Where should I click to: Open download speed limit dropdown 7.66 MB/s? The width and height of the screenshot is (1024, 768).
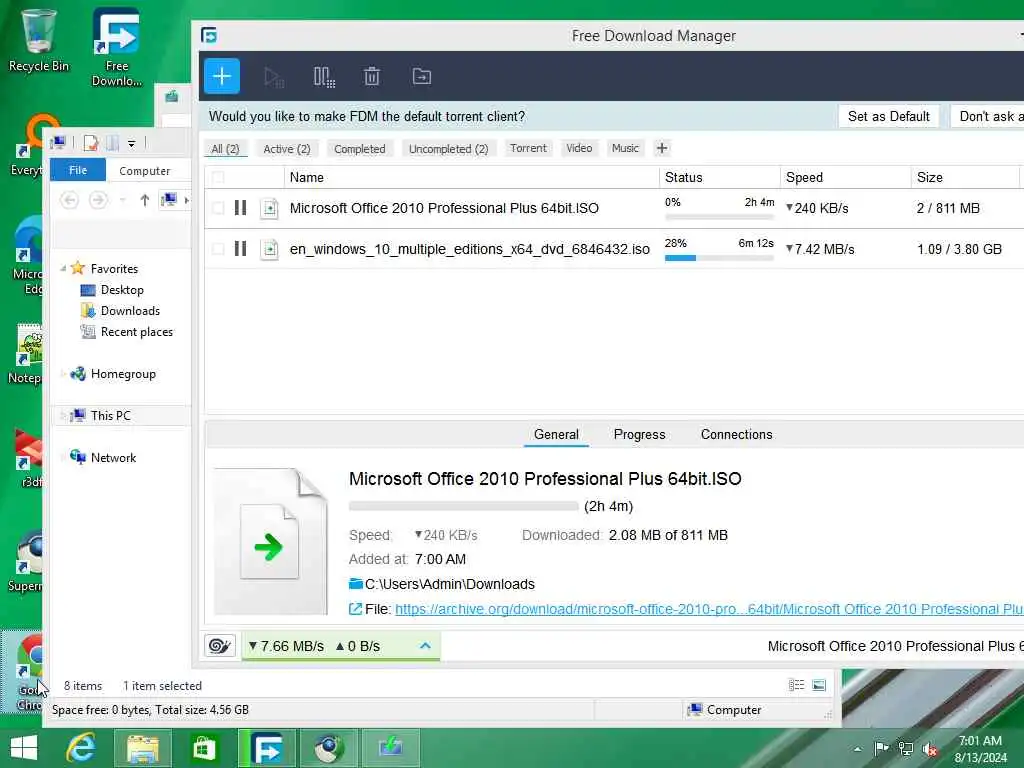pos(285,646)
